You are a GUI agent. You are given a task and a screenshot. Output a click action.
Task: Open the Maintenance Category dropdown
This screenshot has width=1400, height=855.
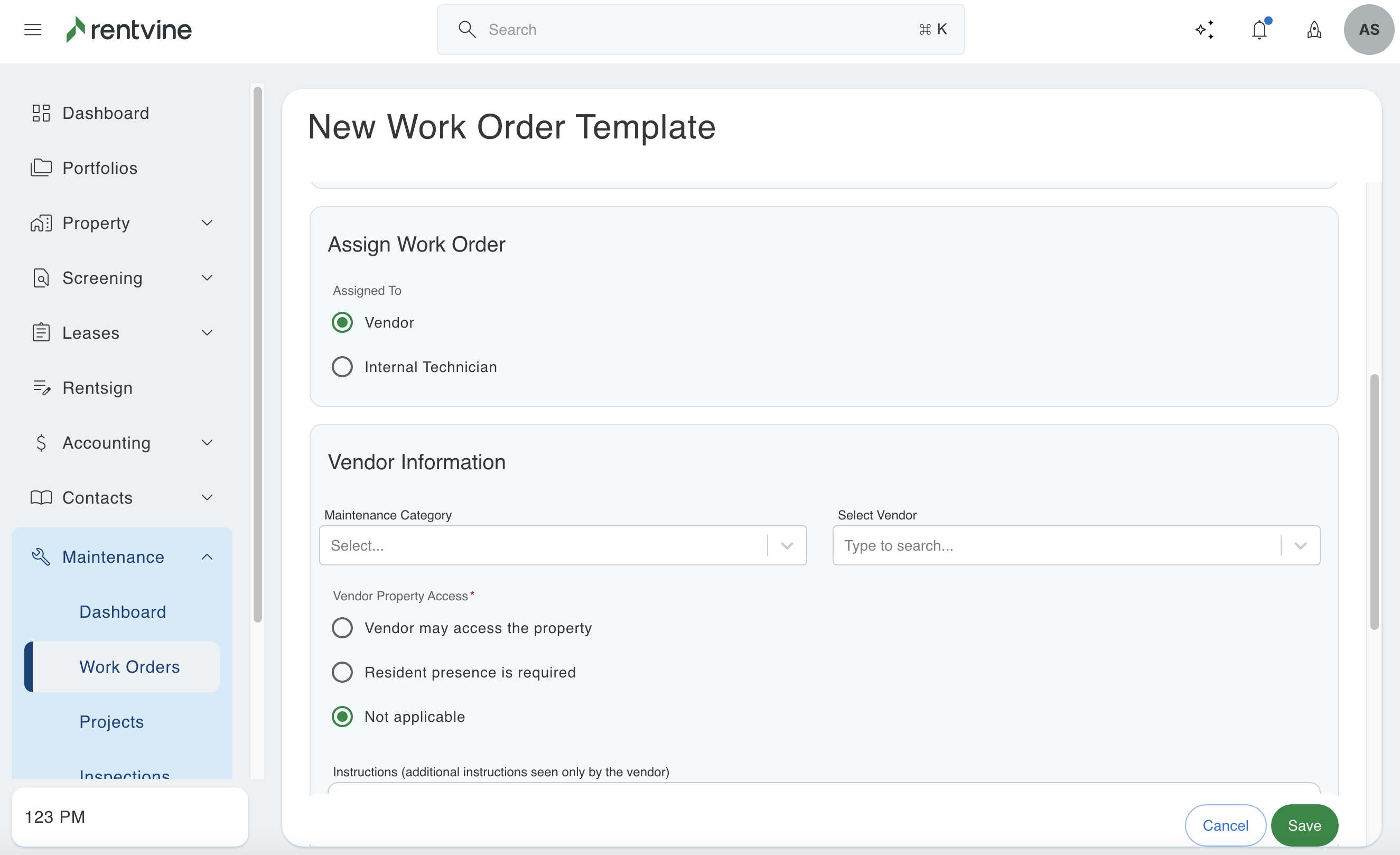[x=563, y=545]
